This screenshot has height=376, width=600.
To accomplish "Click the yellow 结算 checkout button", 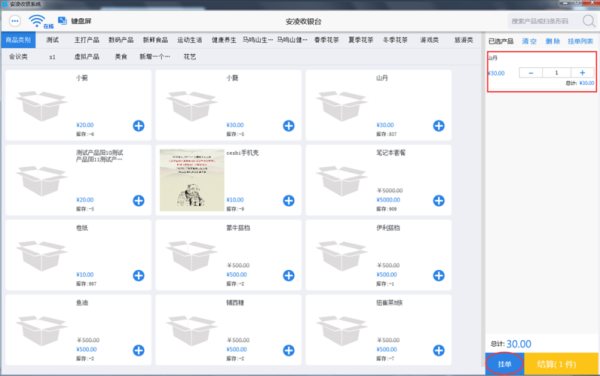I will tap(561, 364).
